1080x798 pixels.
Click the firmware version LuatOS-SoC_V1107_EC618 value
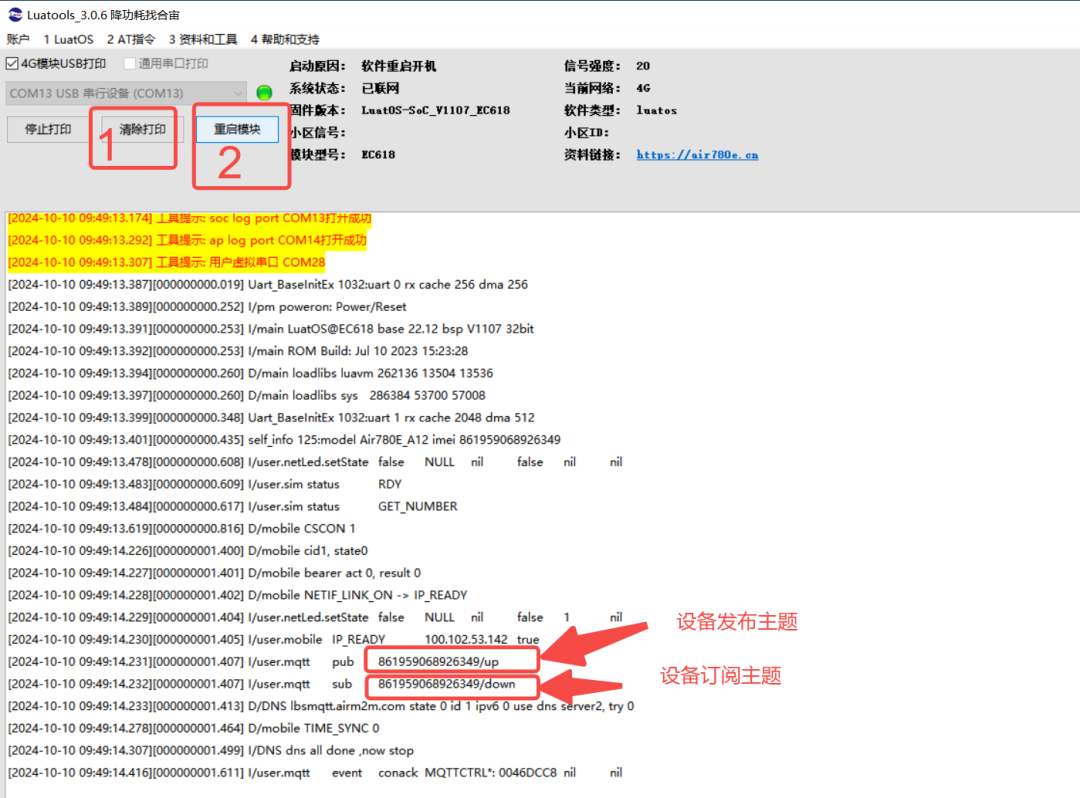tap(435, 110)
